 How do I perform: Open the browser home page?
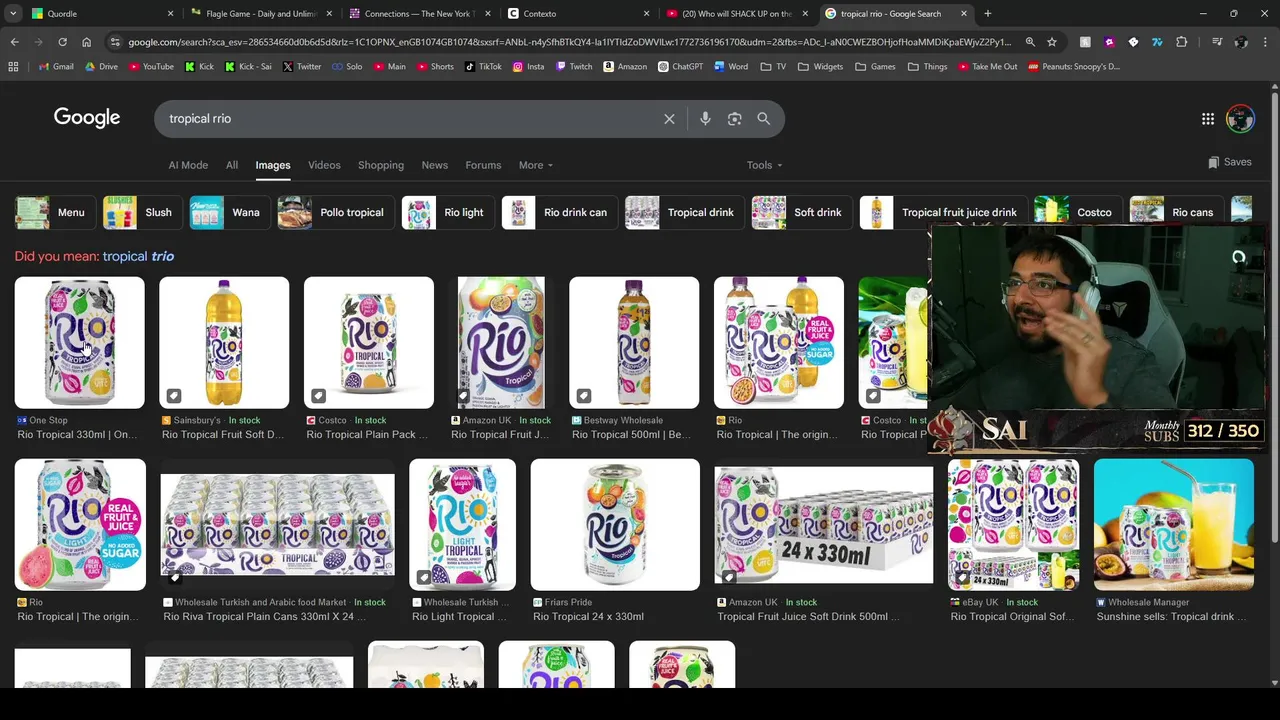tap(86, 42)
